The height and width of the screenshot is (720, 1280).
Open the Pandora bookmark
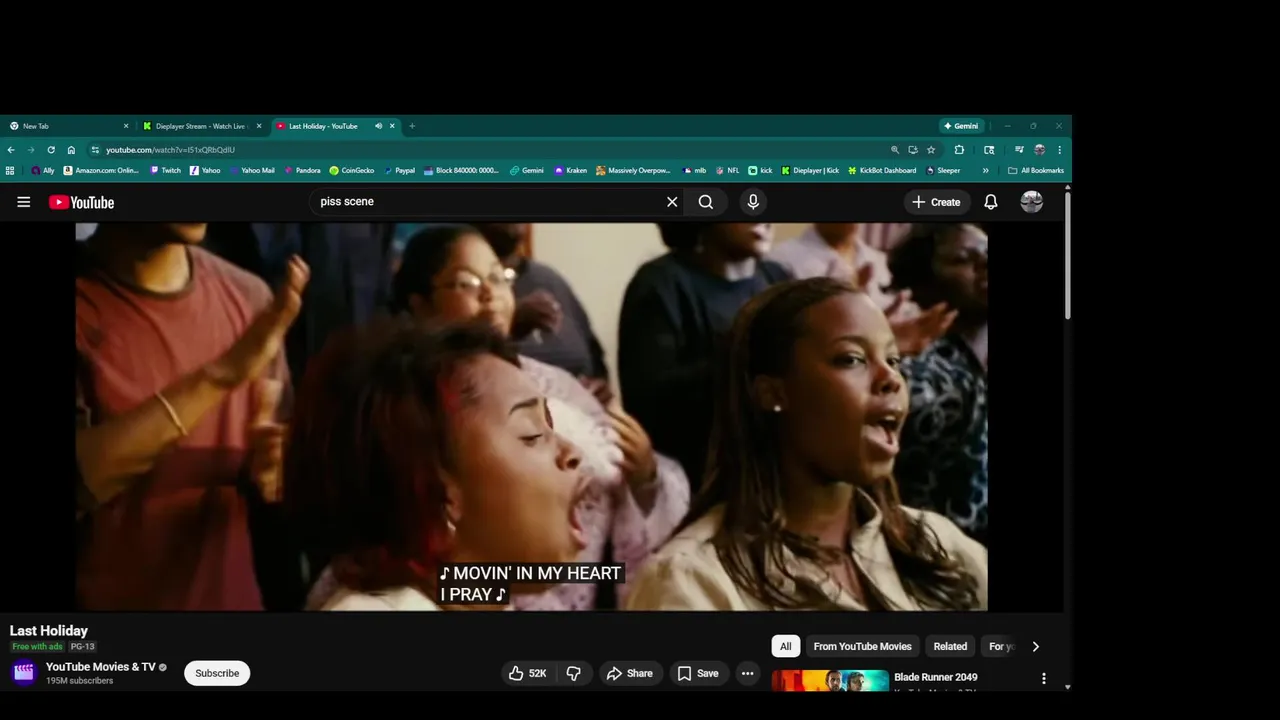coord(302,171)
